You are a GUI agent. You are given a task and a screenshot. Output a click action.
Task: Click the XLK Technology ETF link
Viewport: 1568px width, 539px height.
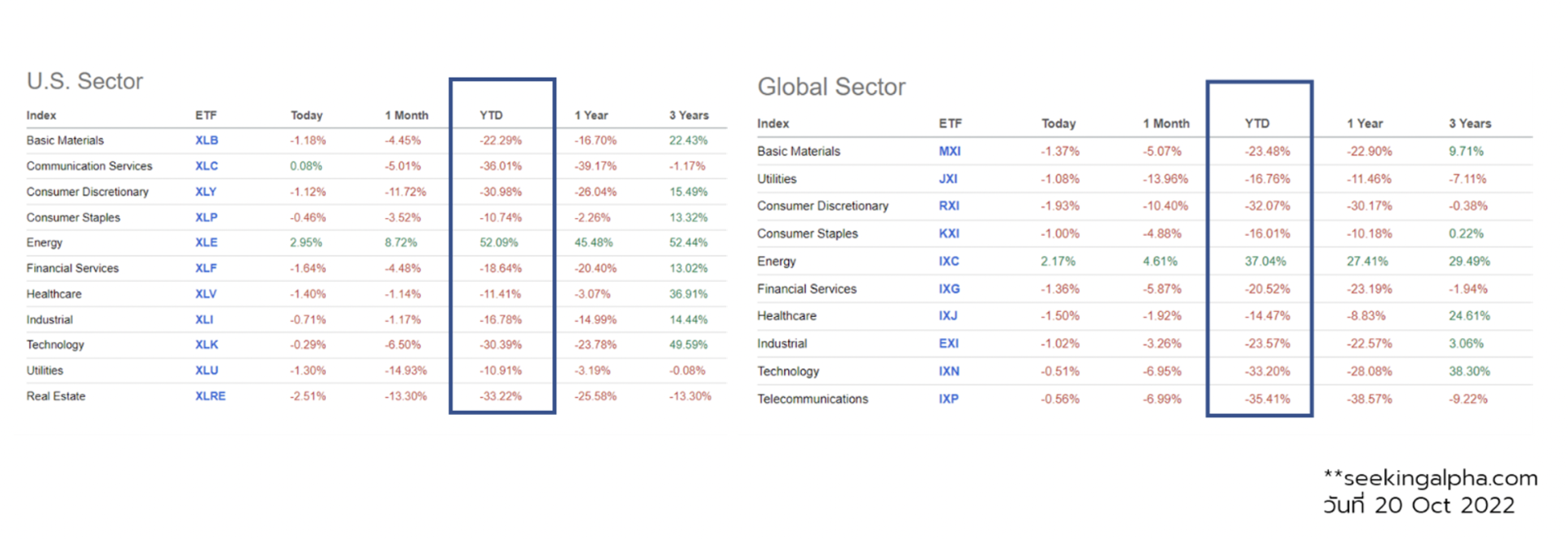pos(207,345)
